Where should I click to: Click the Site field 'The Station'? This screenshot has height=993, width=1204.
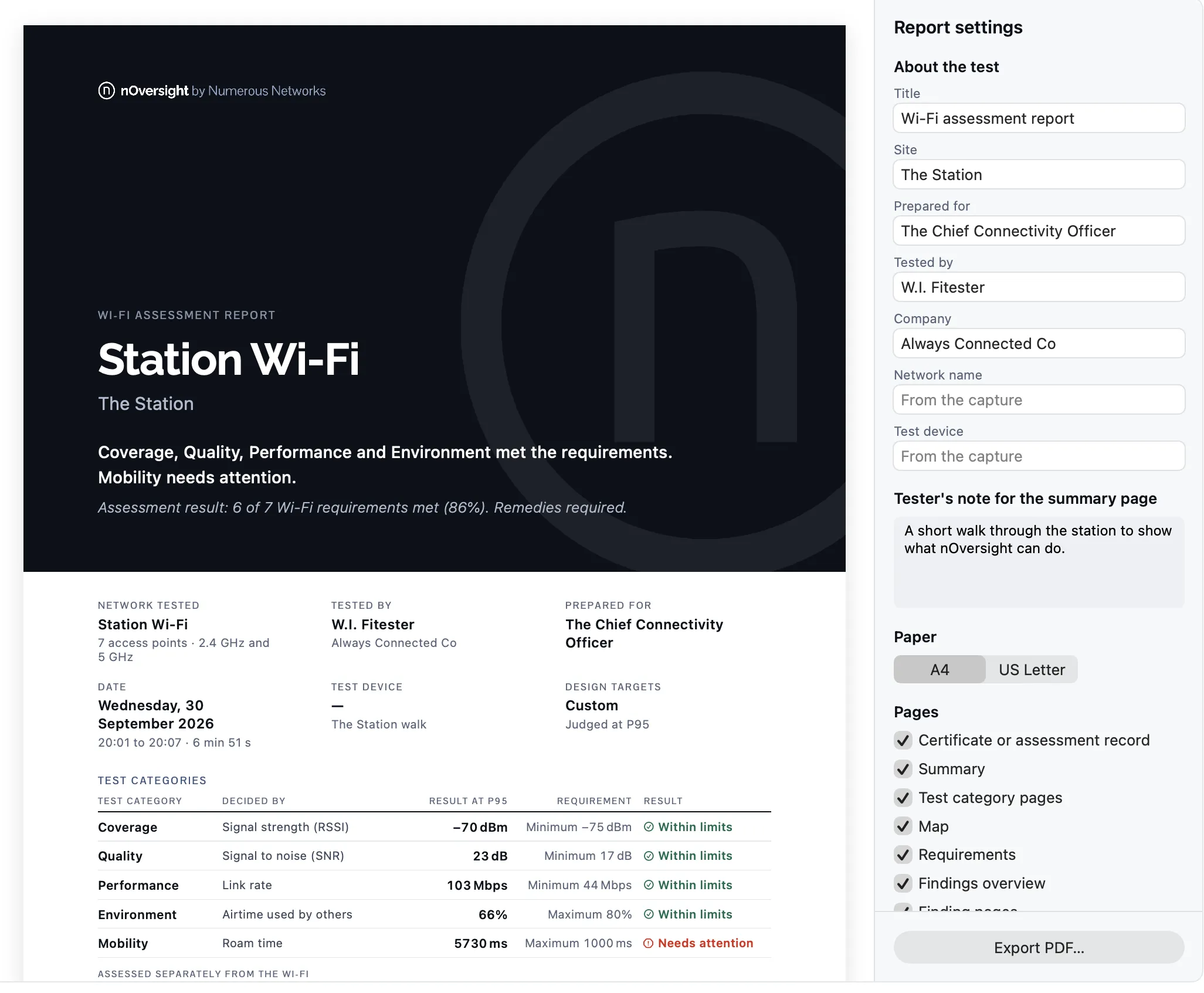click(x=1039, y=175)
